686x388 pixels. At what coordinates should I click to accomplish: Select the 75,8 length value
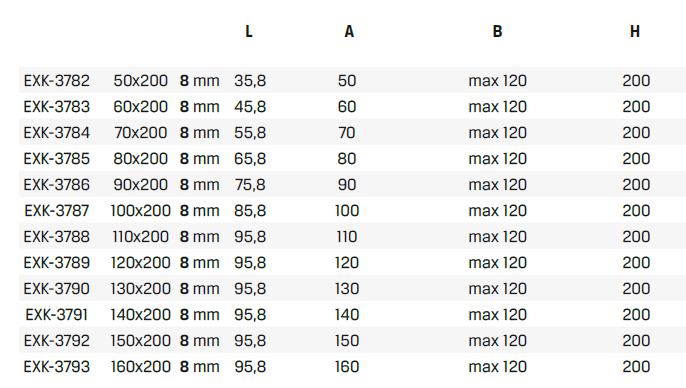(x=250, y=185)
